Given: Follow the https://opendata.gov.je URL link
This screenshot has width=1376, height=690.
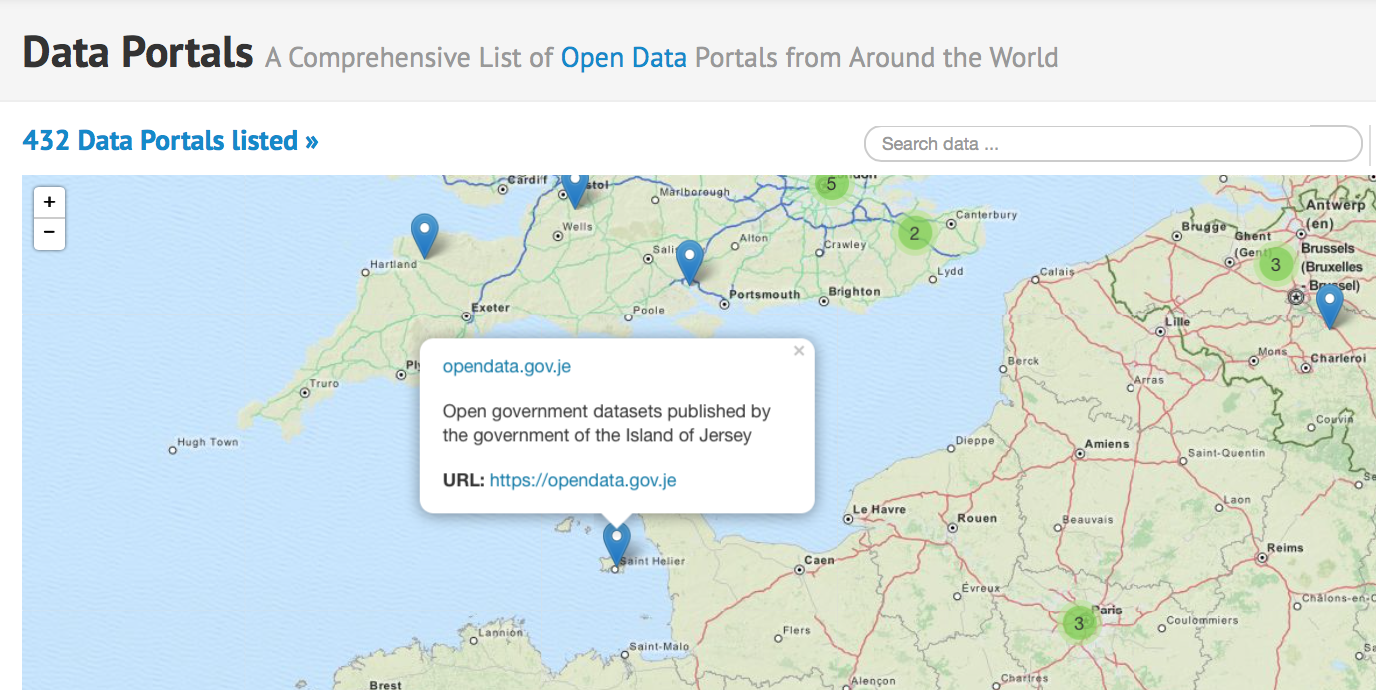Looking at the screenshot, I should (x=583, y=480).
